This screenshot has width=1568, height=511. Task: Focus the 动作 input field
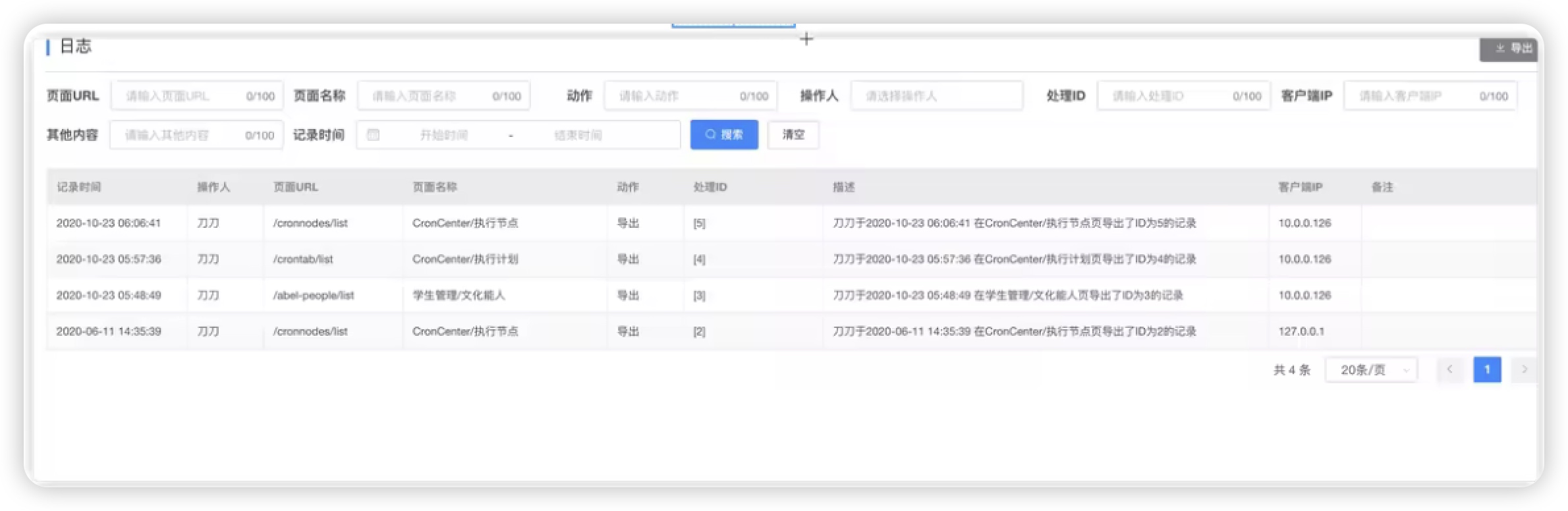pyautogui.click(x=690, y=96)
